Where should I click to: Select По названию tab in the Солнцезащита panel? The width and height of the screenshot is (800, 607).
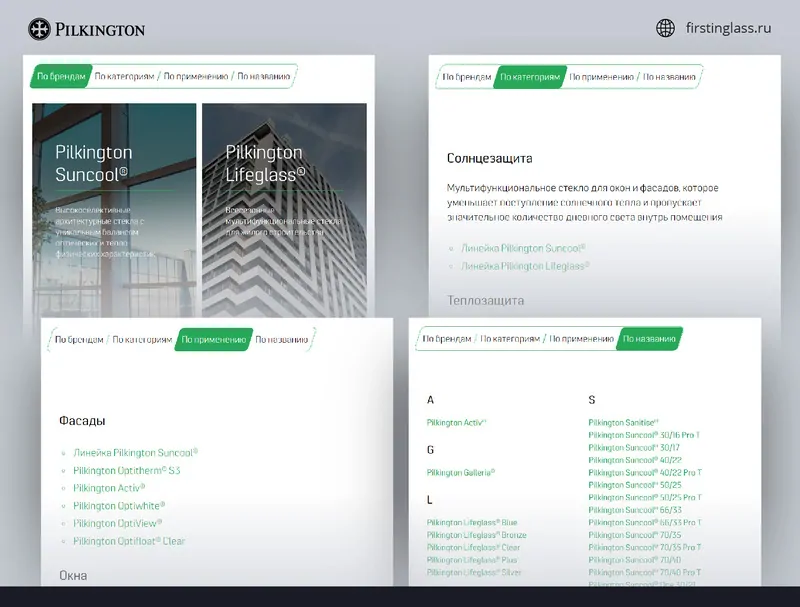point(669,77)
